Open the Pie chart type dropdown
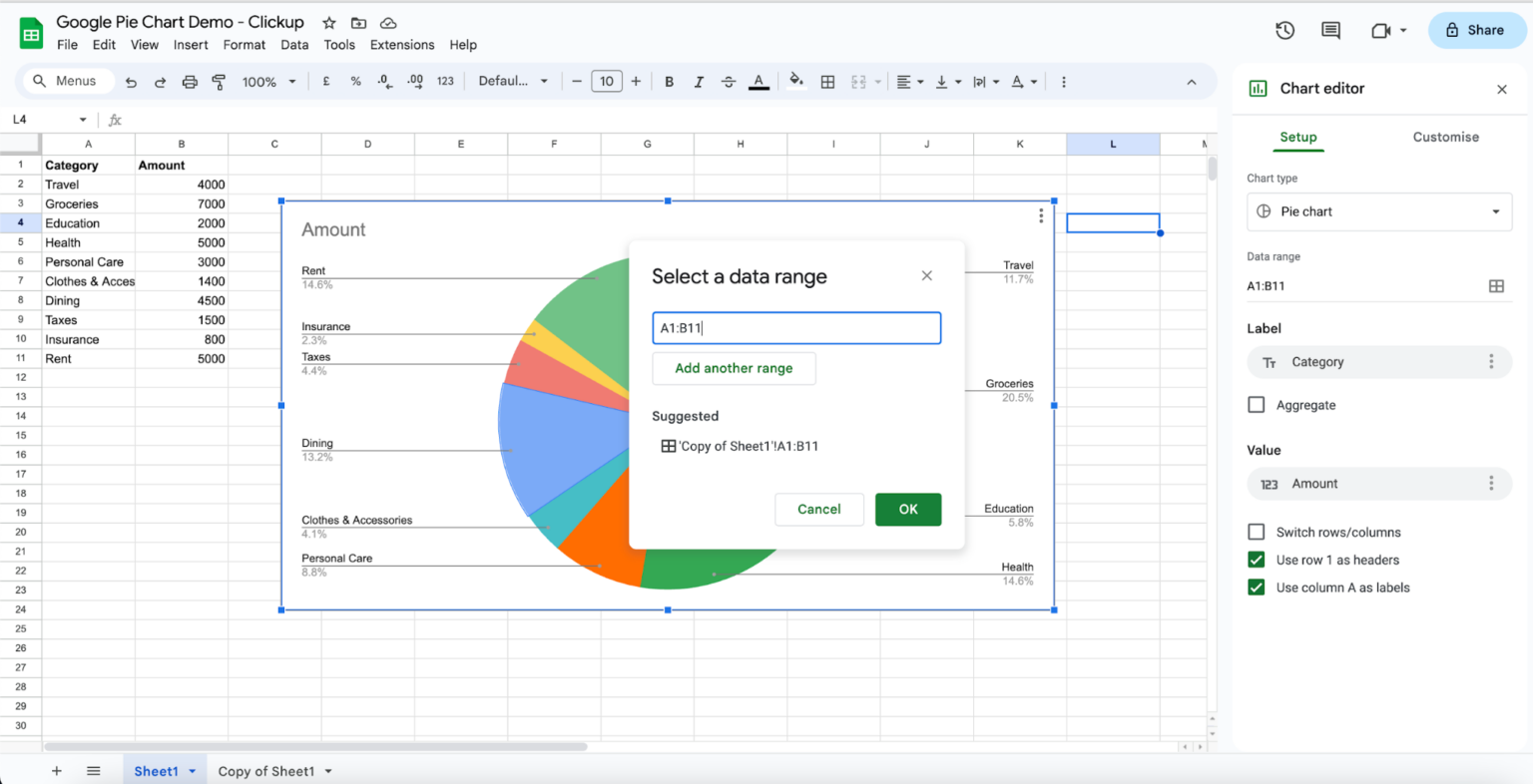1533x784 pixels. (1379, 211)
